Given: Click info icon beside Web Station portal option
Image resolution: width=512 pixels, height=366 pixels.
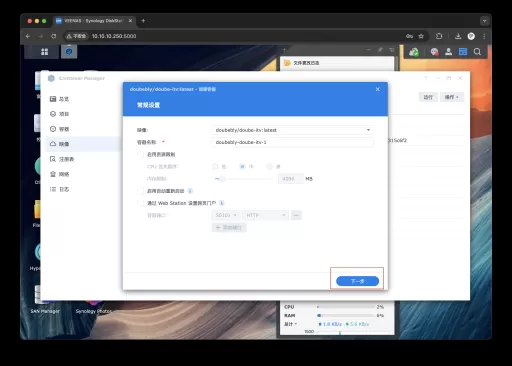Looking at the screenshot, I should [222, 203].
